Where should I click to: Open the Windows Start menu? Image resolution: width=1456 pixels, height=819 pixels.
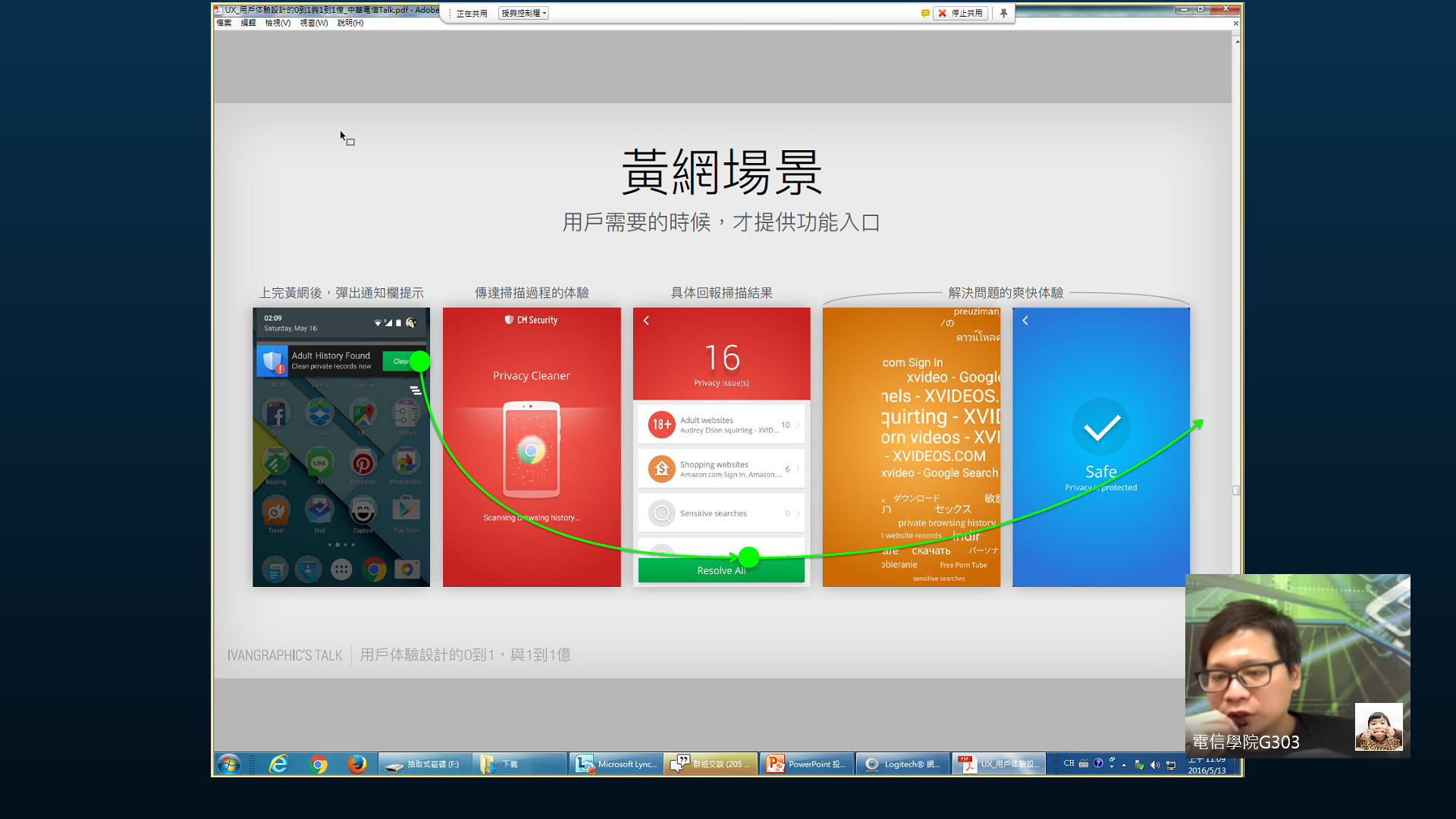[x=228, y=764]
